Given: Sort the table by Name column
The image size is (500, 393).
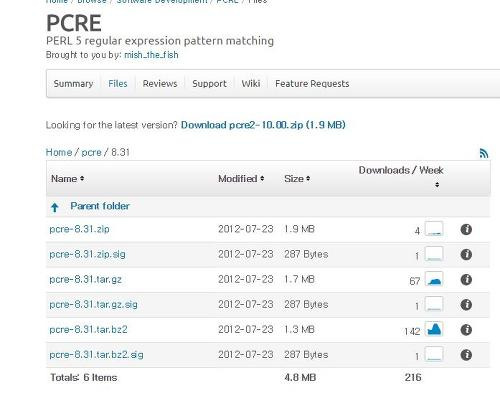Looking at the screenshot, I should click(x=67, y=179).
